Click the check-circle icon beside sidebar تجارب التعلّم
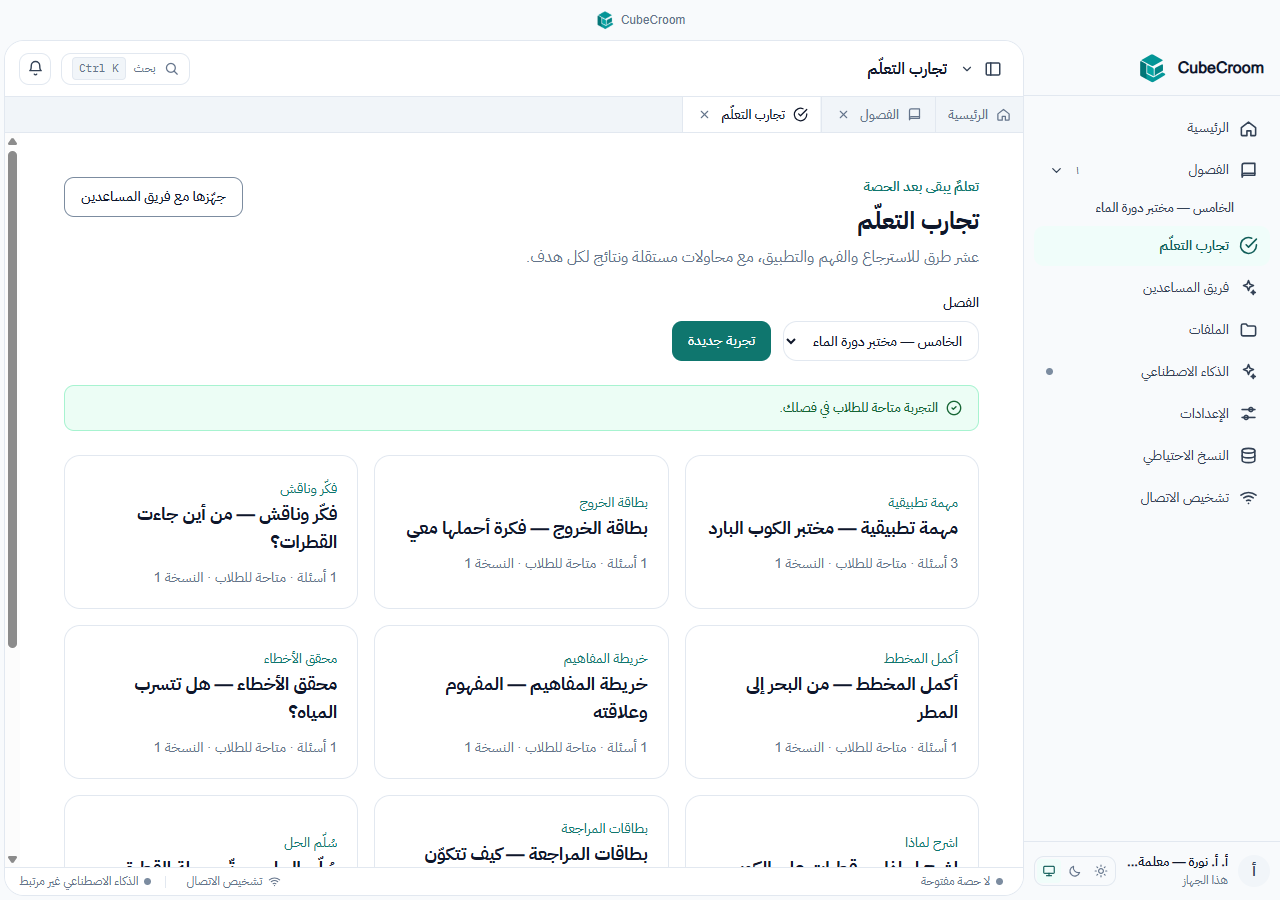The width and height of the screenshot is (1280, 900). tap(1248, 245)
